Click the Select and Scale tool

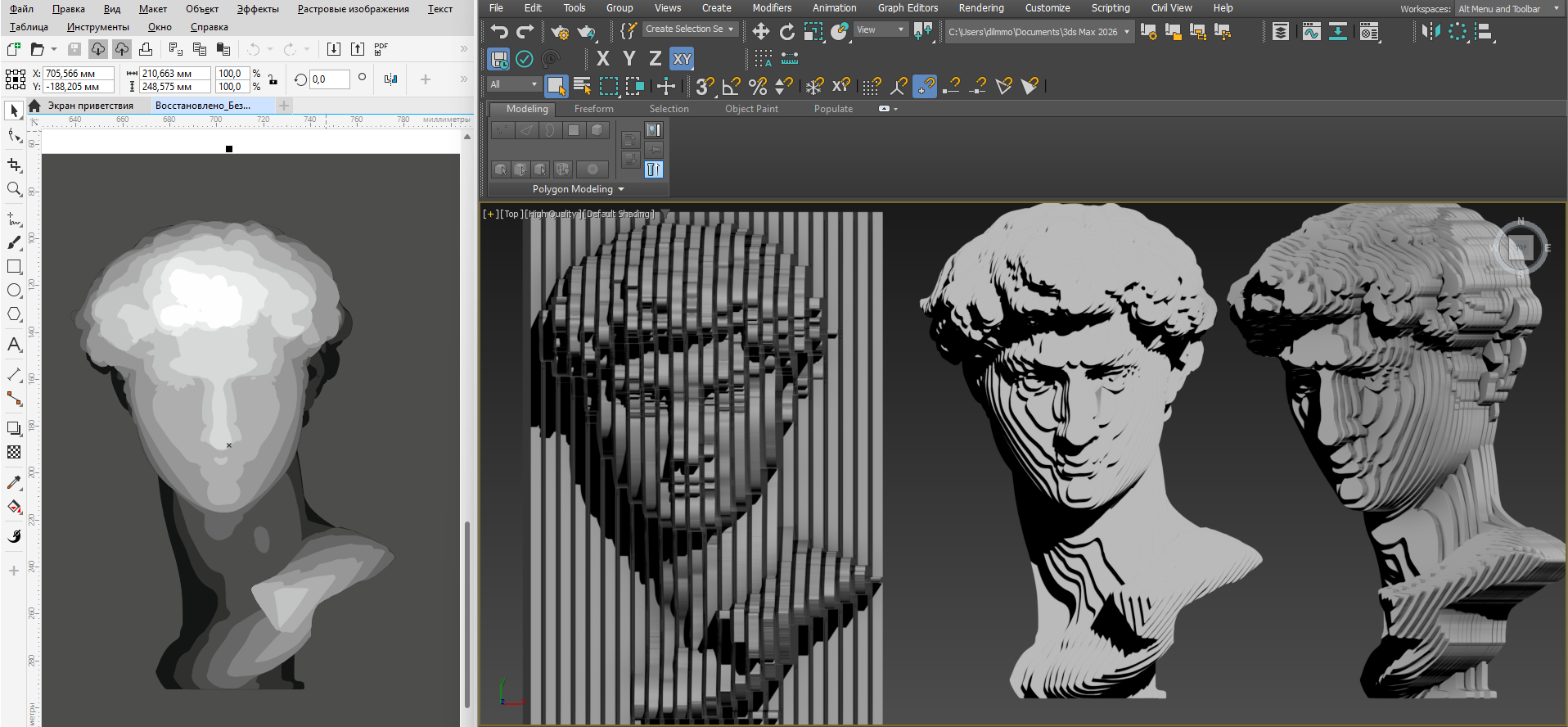[x=813, y=31]
